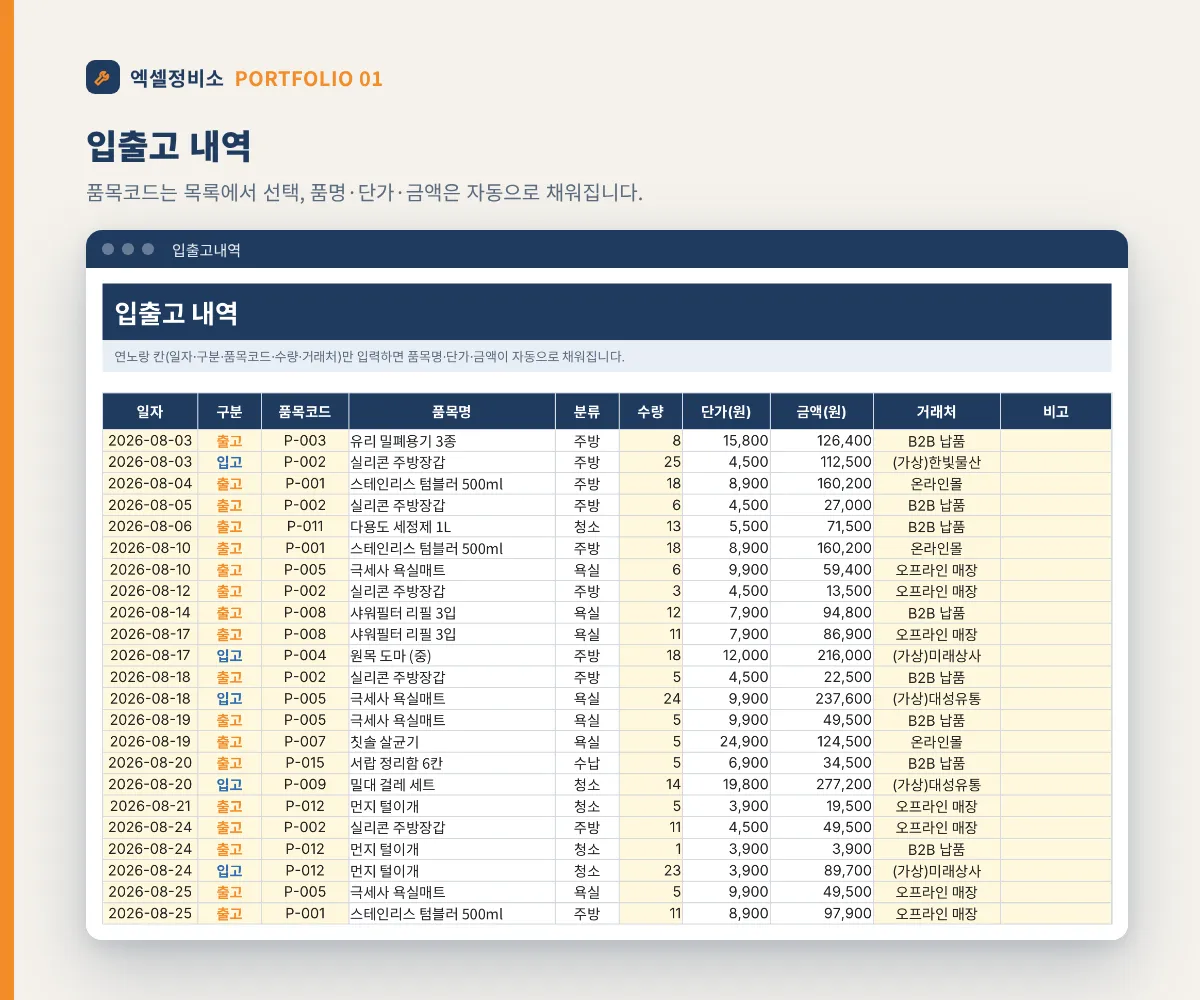1200x1000 pixels.
Task: Select the quantity cell 24
Action: [x=651, y=698]
